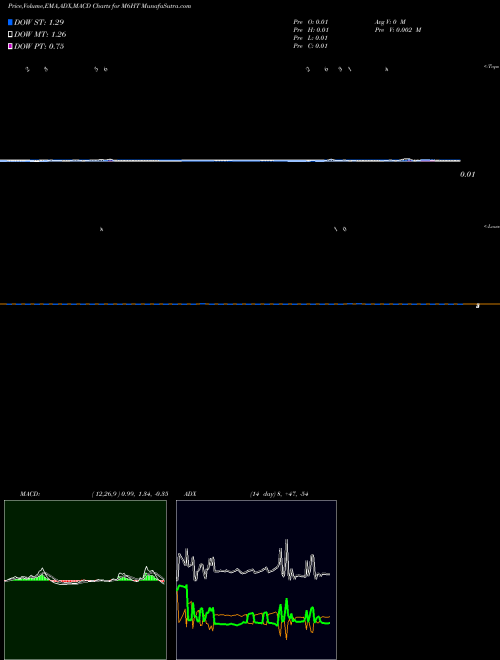The image size is (500, 660).
Task: Click the chart title mentioning MunafaSutra.com
Action: [99, 6]
